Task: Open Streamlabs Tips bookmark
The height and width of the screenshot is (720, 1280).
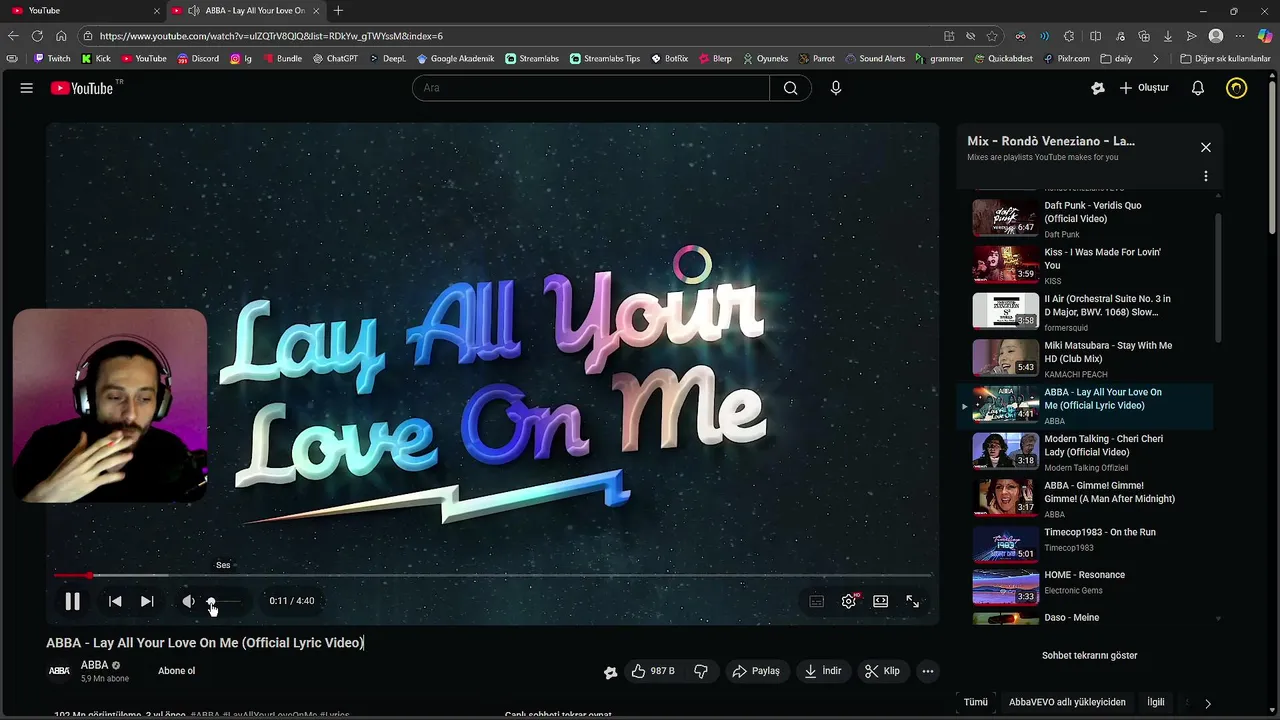Action: click(605, 58)
